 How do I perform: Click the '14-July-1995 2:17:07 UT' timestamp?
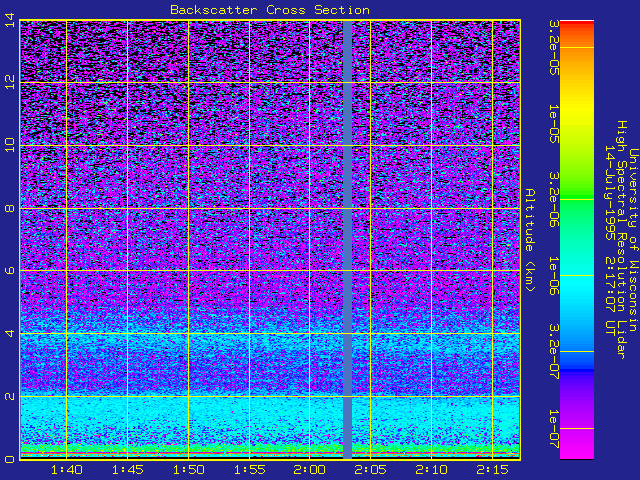coord(610,240)
